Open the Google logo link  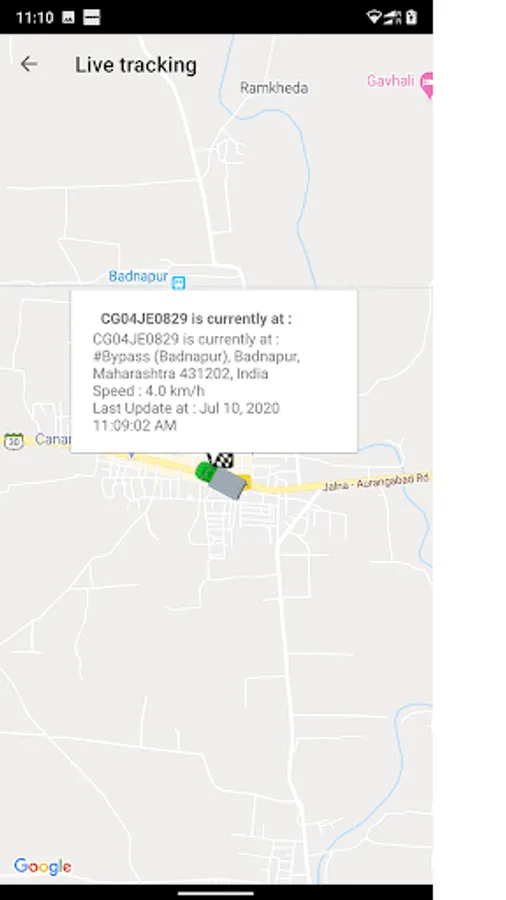click(42, 866)
